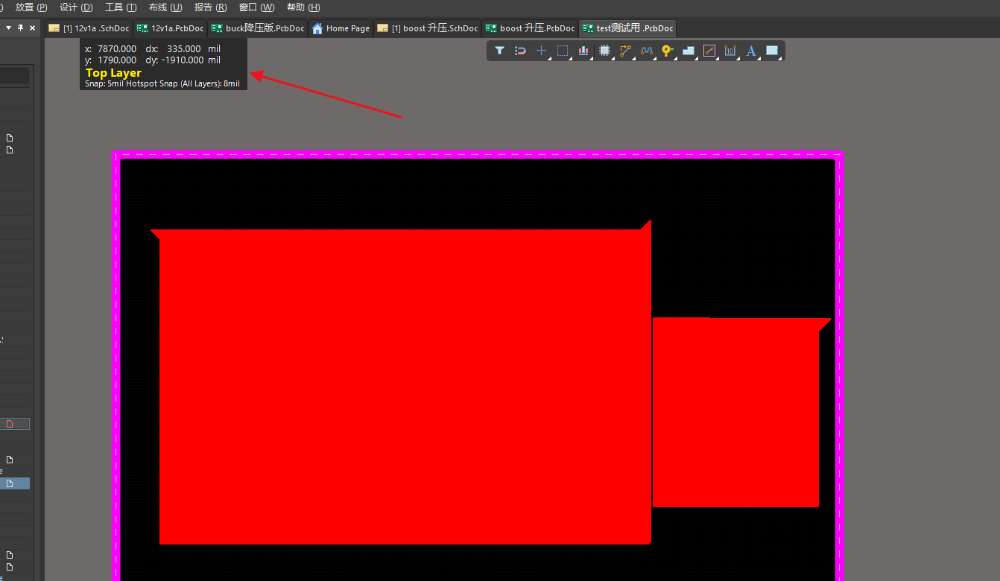Choose the dotted rectangle selection tool

[x=562, y=50]
